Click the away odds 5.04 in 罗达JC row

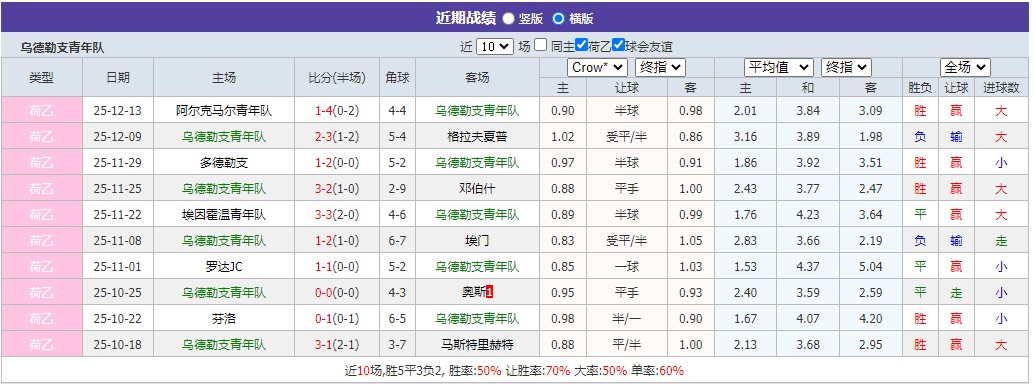click(870, 267)
